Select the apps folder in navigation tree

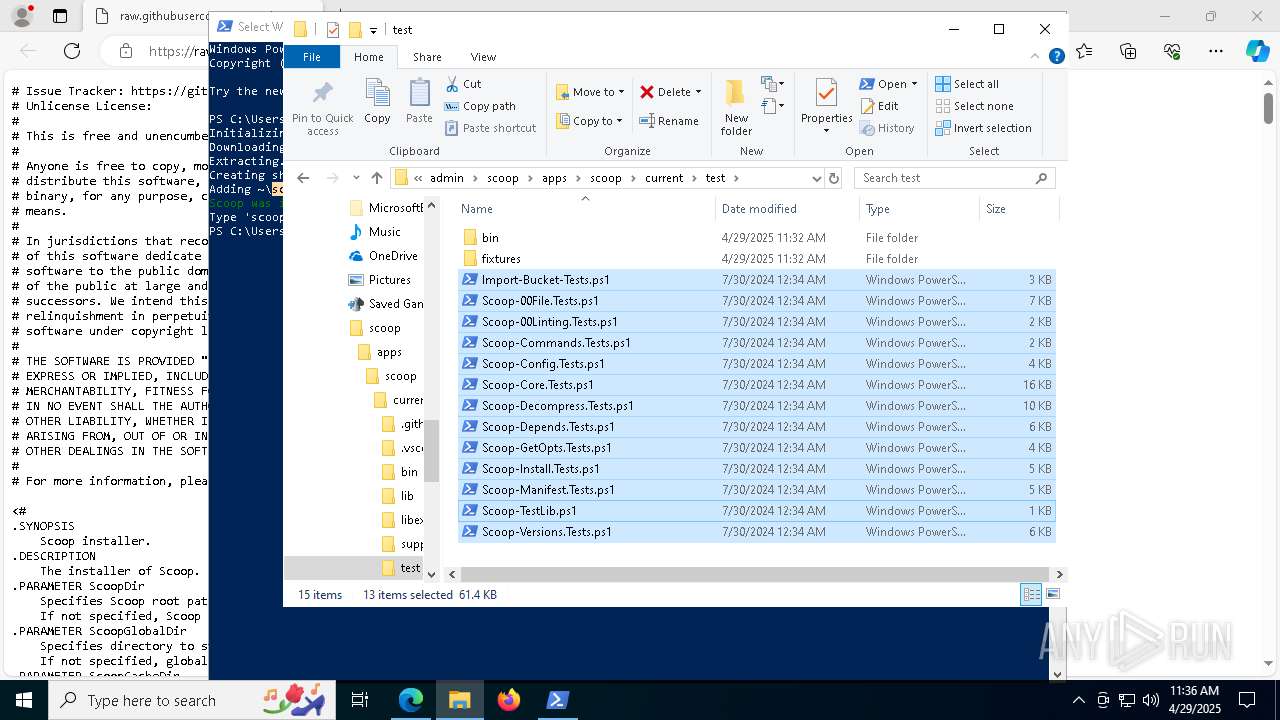click(x=389, y=352)
